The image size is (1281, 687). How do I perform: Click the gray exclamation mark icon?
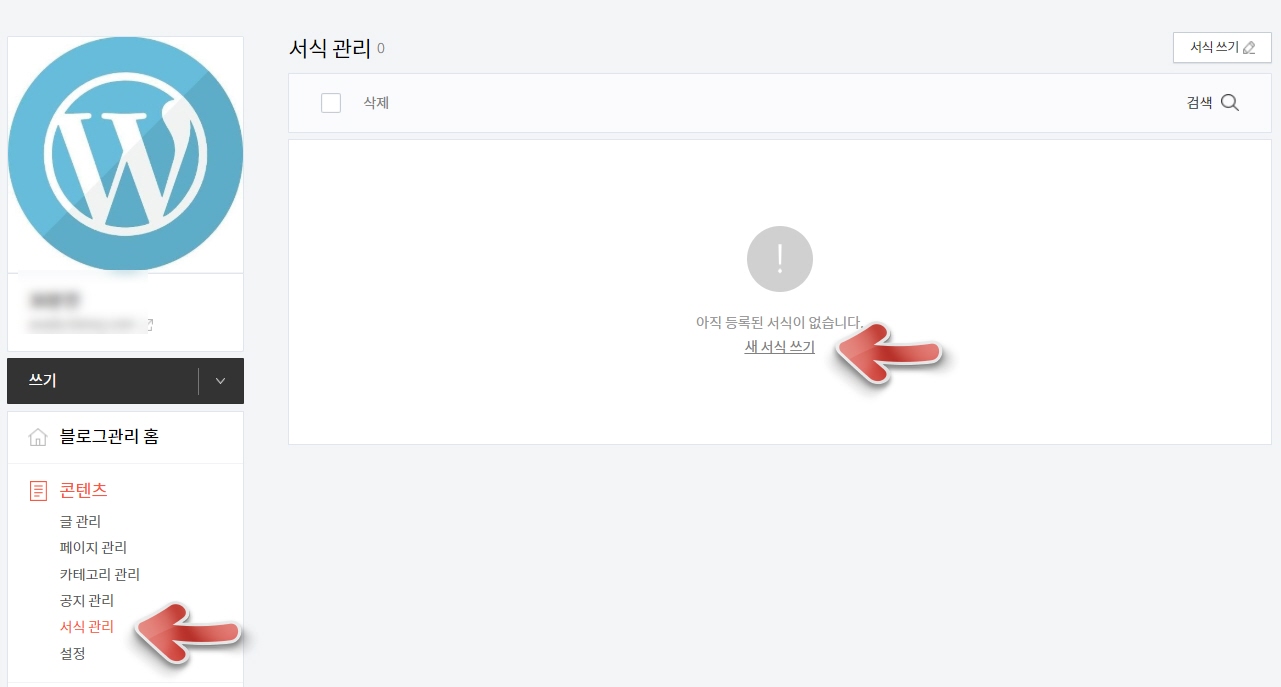[x=780, y=259]
